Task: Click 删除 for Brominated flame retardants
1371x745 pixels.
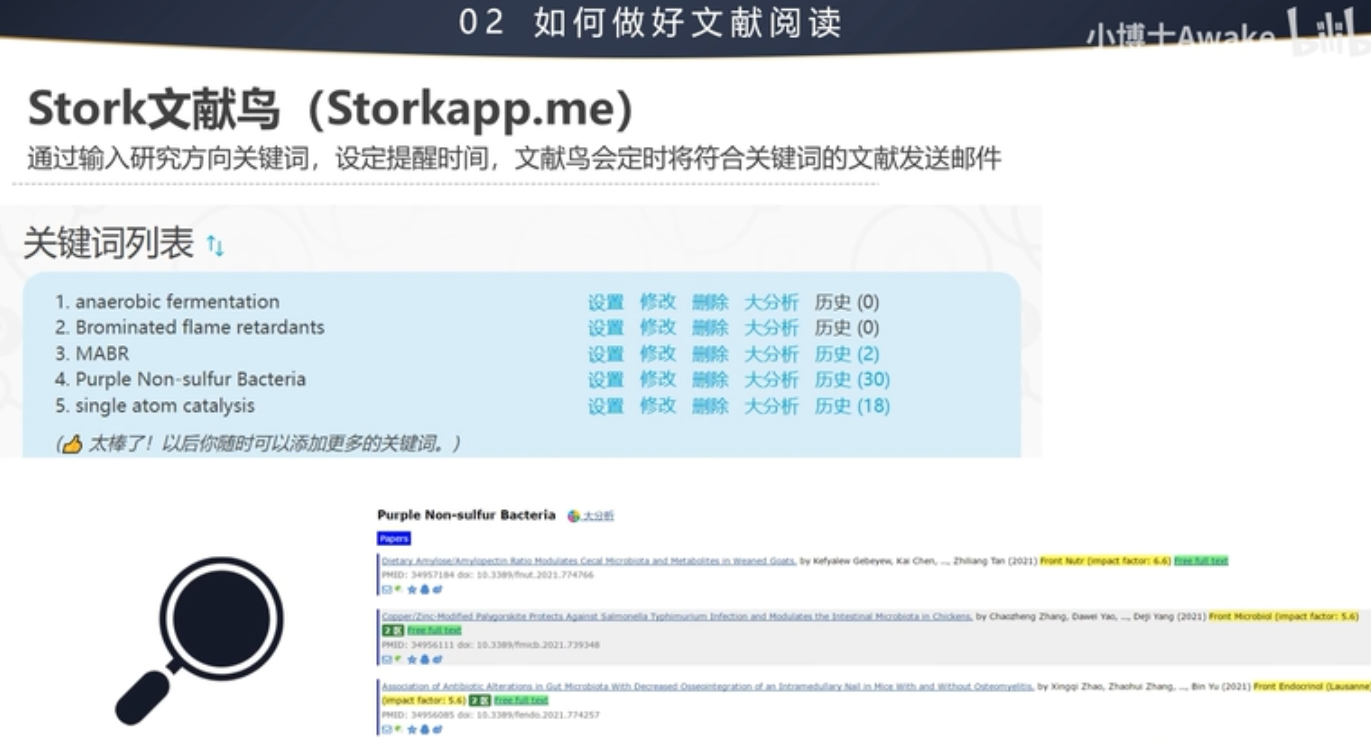Action: click(710, 328)
